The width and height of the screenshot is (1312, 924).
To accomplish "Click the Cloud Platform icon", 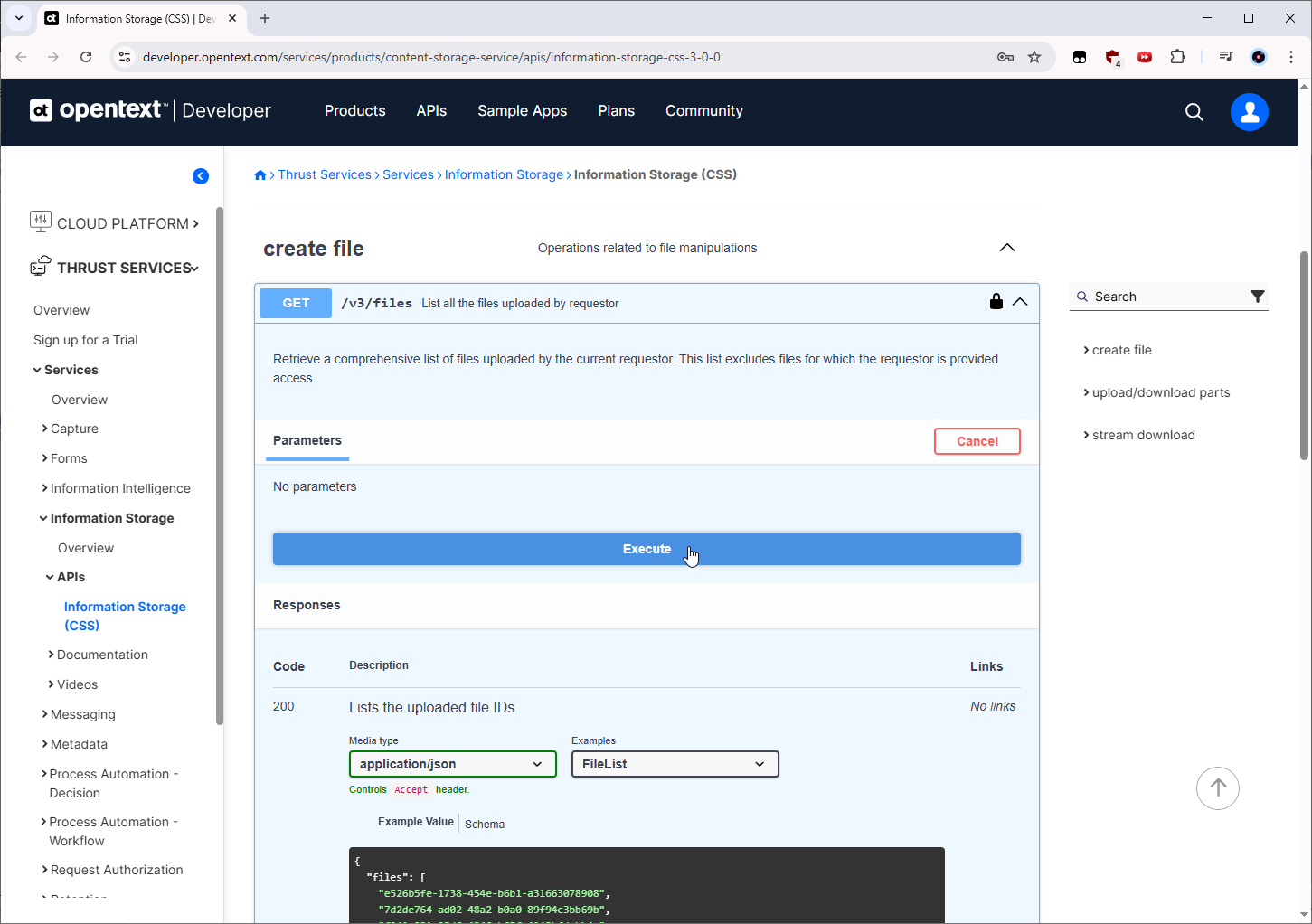I will (41, 222).
